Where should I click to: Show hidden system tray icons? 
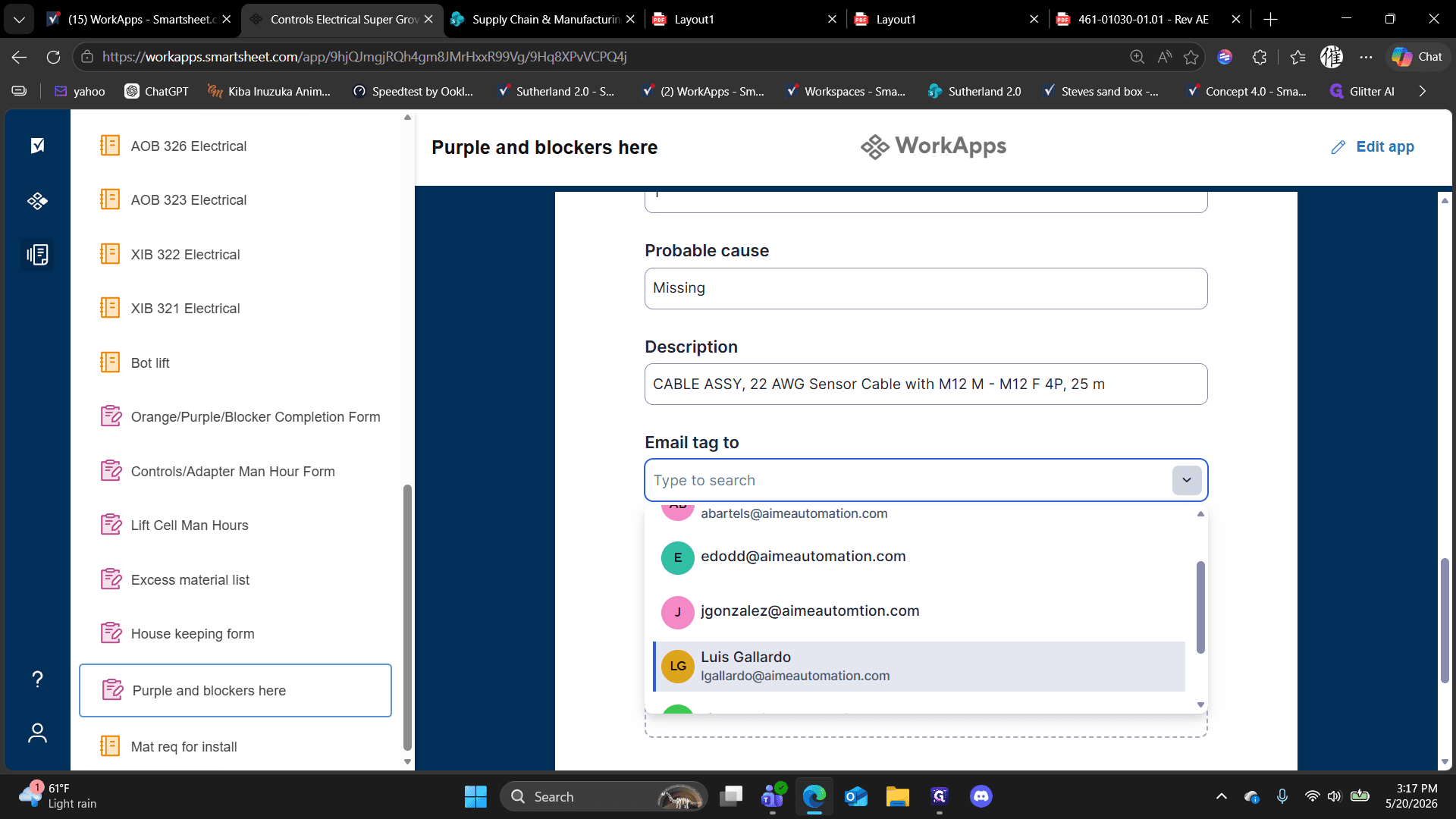(x=1221, y=796)
